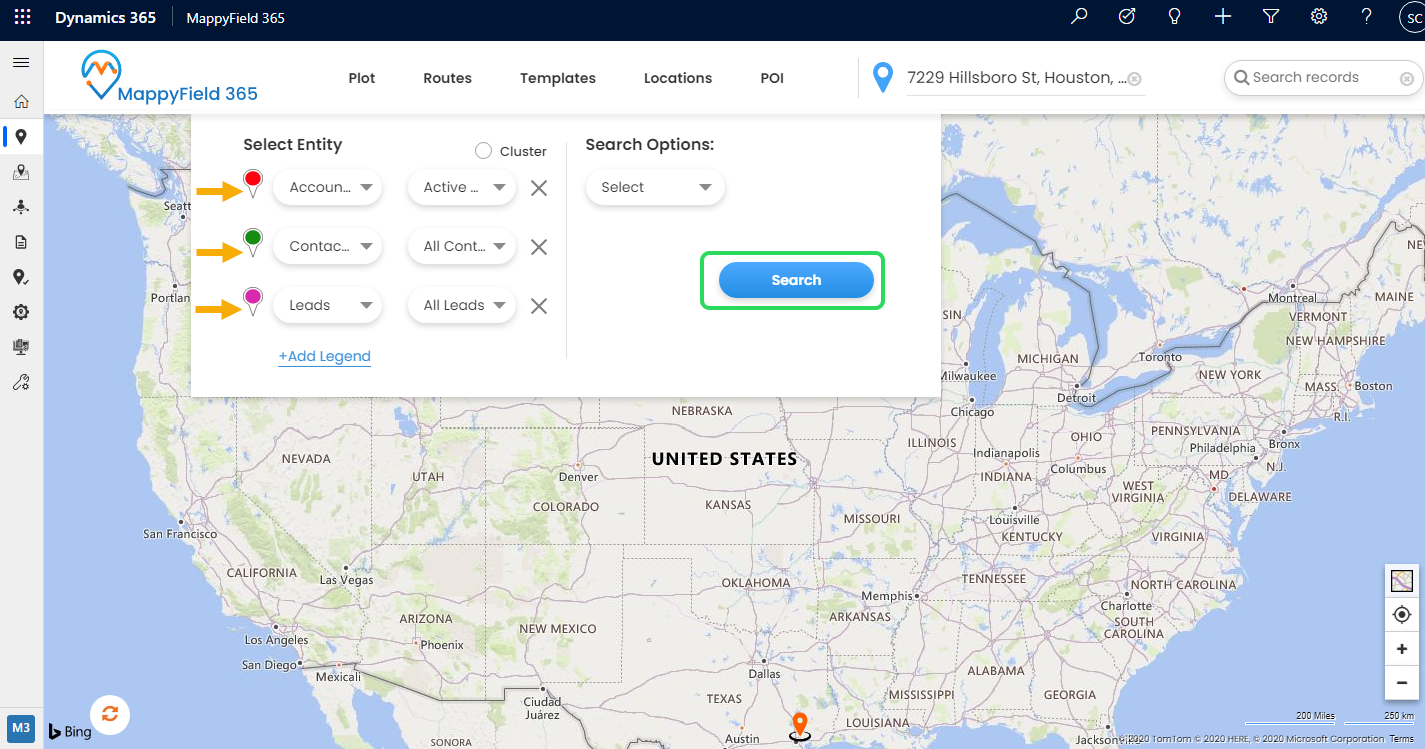Click the blue Search button
Screen dimensions: 1425x749
pos(796,280)
